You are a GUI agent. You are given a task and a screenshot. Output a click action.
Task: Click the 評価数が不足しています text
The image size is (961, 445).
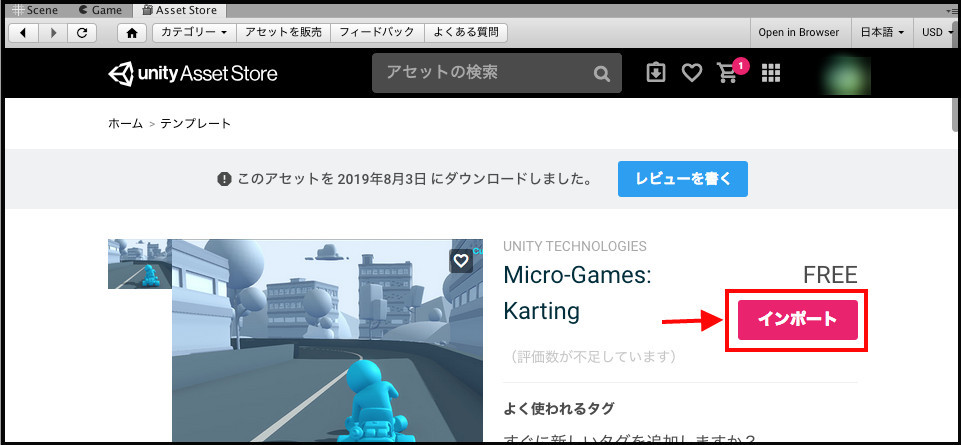click(592, 356)
